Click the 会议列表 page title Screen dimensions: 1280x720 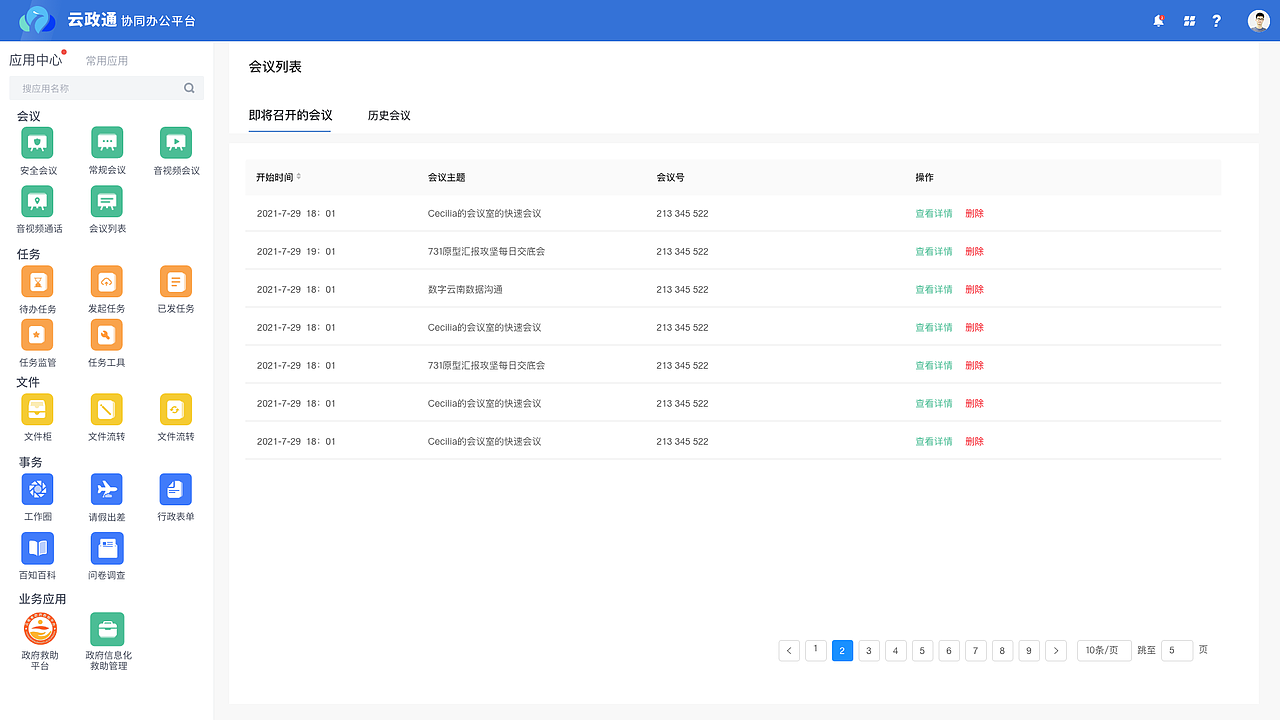[x=275, y=67]
